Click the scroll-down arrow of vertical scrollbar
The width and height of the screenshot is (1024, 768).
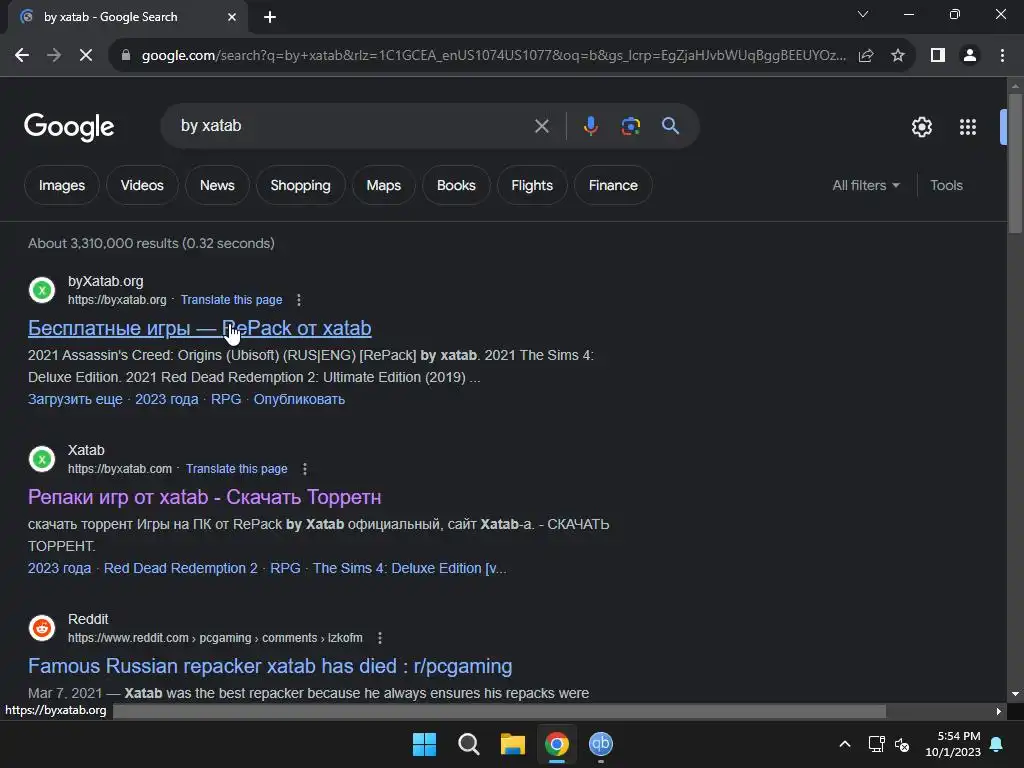pyautogui.click(x=1015, y=694)
